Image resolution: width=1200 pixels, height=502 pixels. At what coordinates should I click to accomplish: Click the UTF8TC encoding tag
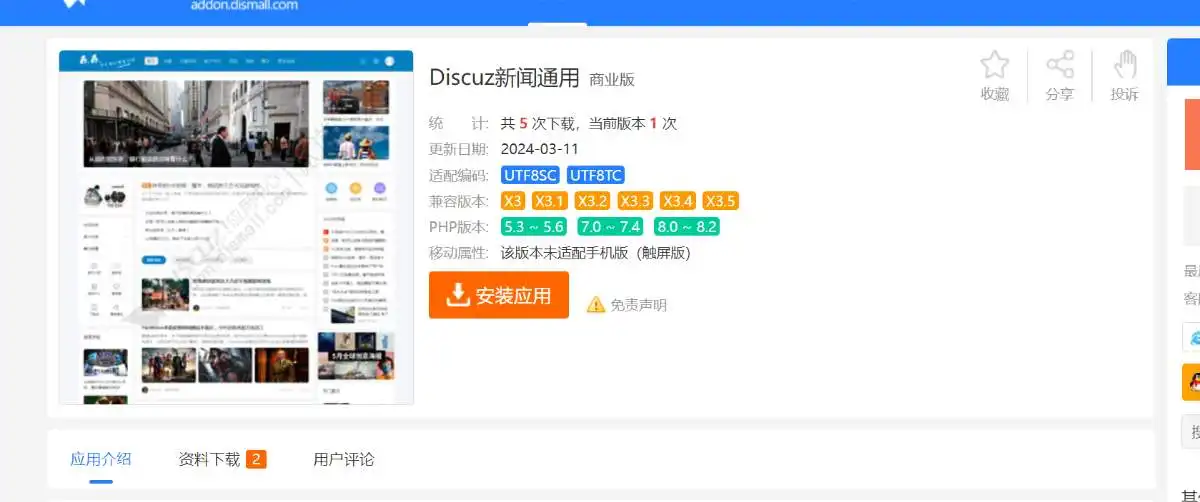[x=596, y=175]
